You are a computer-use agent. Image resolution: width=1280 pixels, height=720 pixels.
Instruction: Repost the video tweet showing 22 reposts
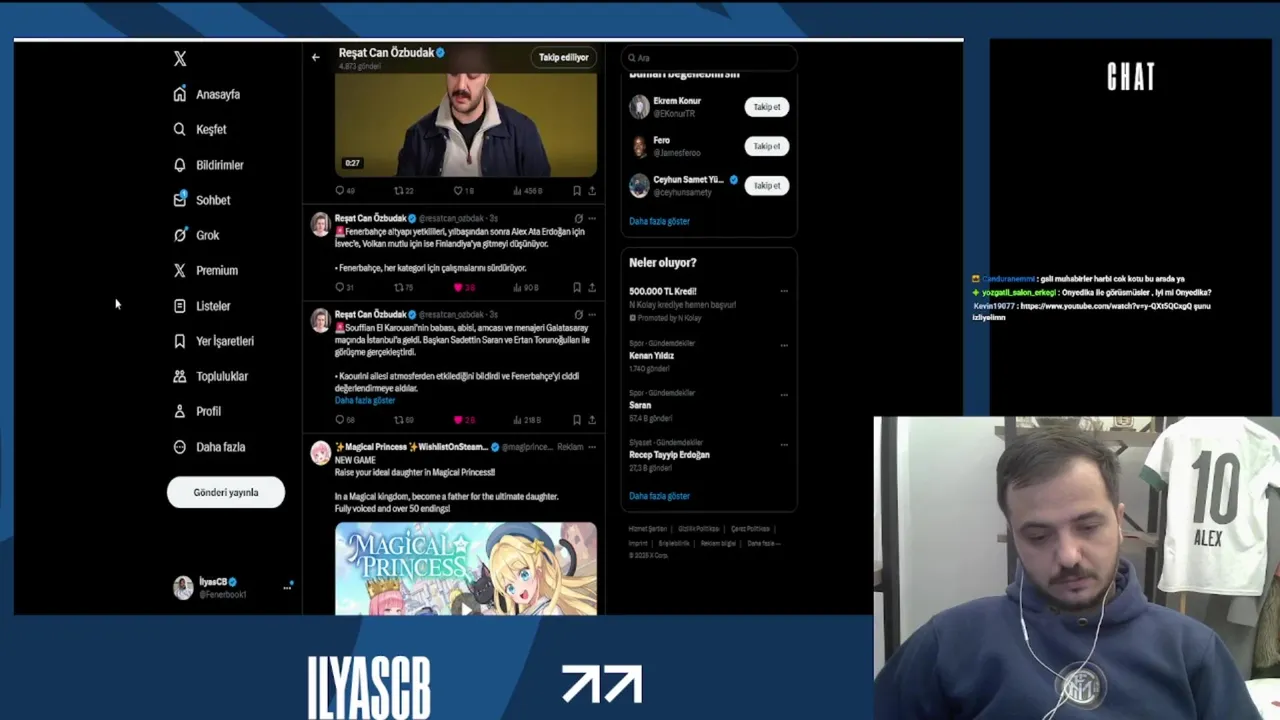(398, 190)
